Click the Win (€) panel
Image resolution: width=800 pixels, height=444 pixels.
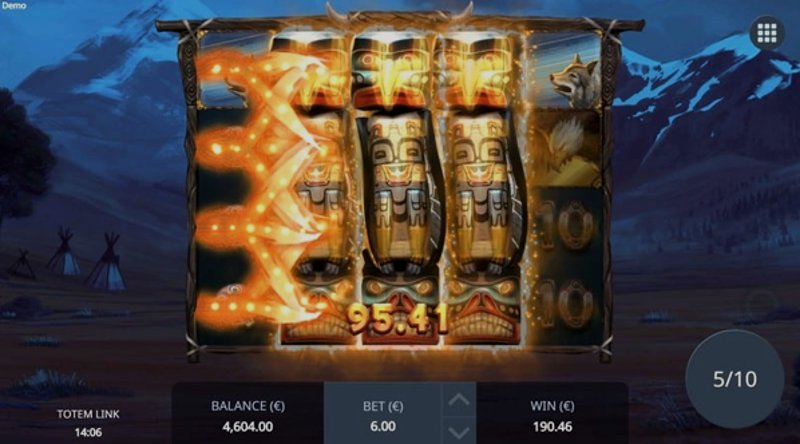click(x=552, y=416)
